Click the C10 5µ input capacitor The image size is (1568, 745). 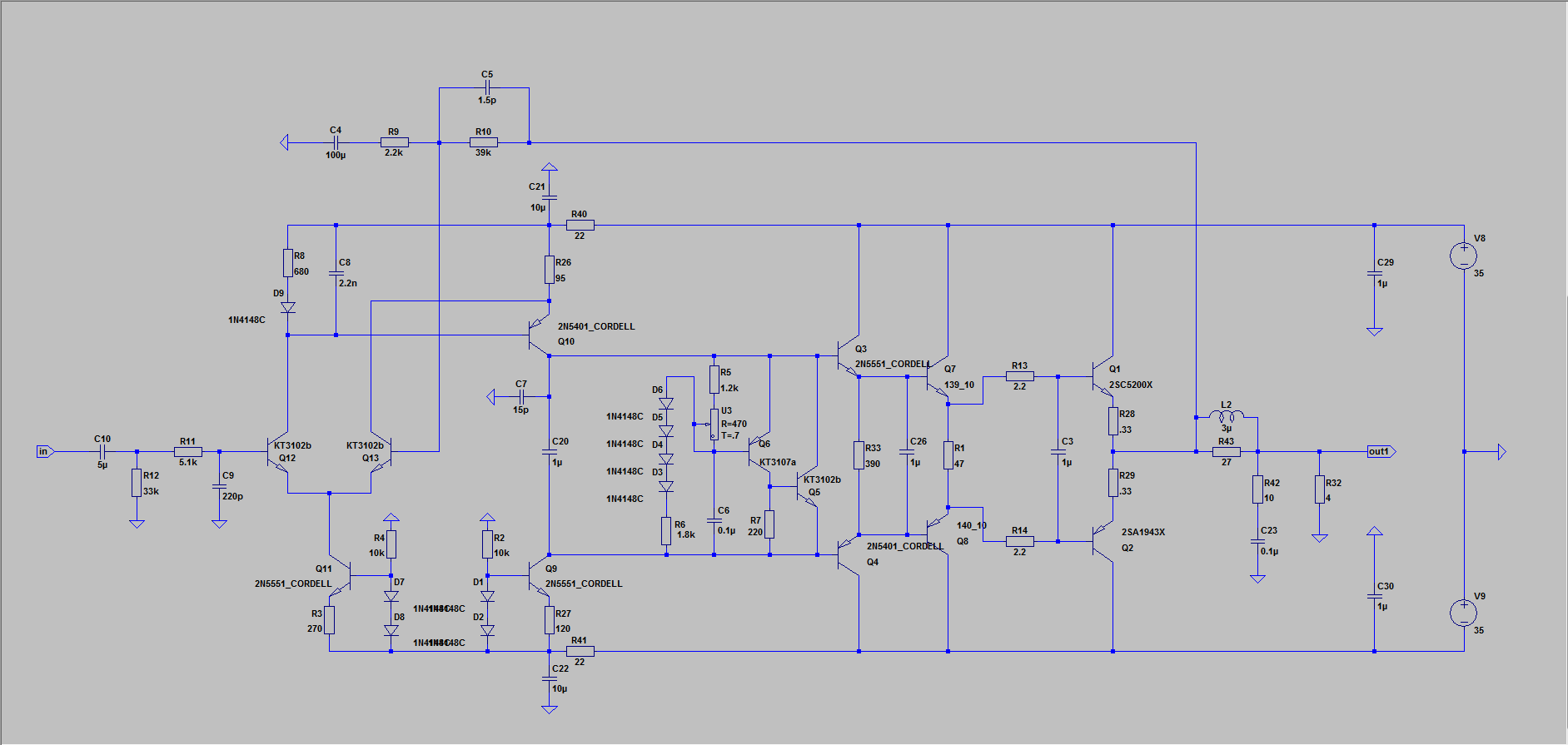tap(102, 452)
